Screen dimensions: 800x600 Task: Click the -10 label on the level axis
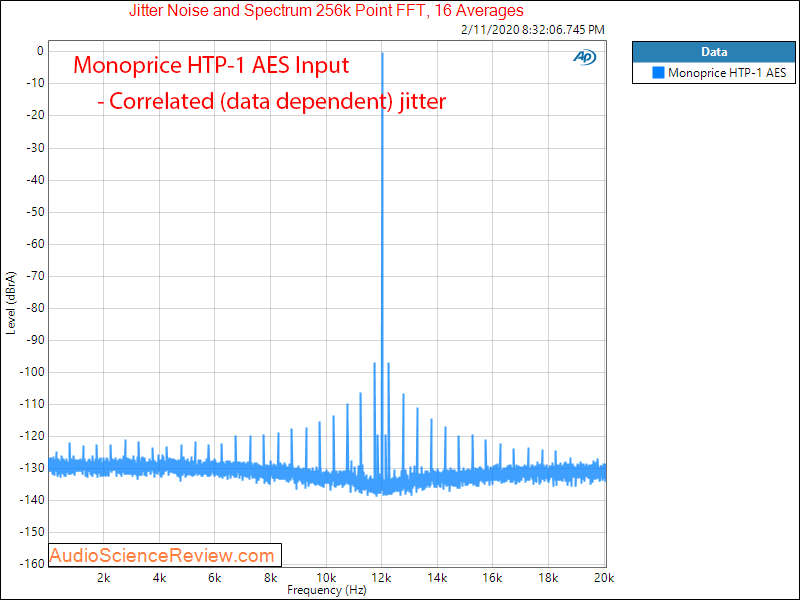point(35,83)
